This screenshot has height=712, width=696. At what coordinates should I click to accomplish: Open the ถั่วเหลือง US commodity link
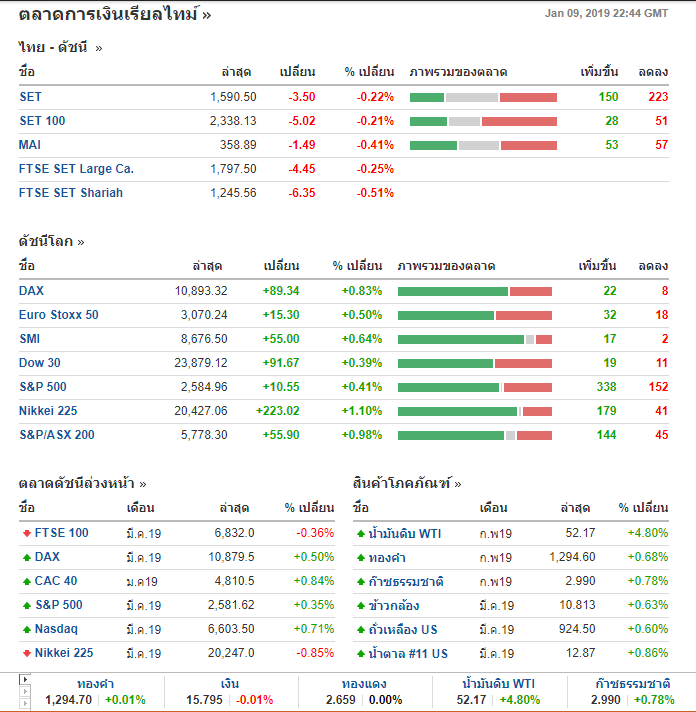[403, 630]
